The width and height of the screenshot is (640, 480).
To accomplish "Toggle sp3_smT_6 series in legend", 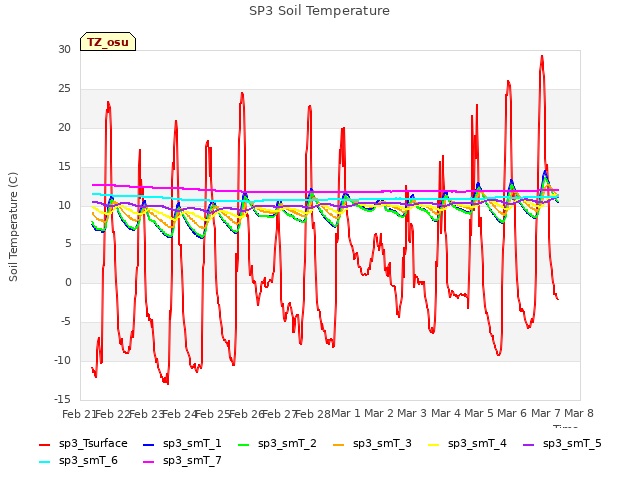I will pyautogui.click(x=78, y=461).
